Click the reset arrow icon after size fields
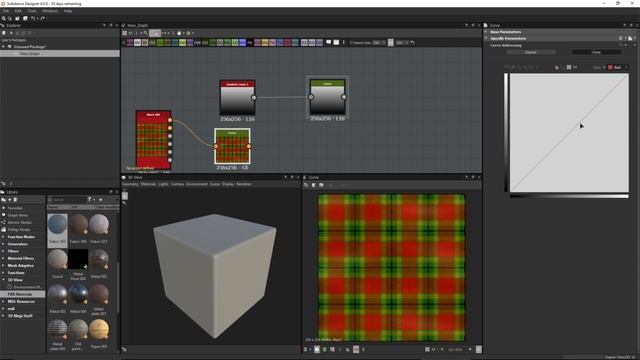 pos(413,42)
